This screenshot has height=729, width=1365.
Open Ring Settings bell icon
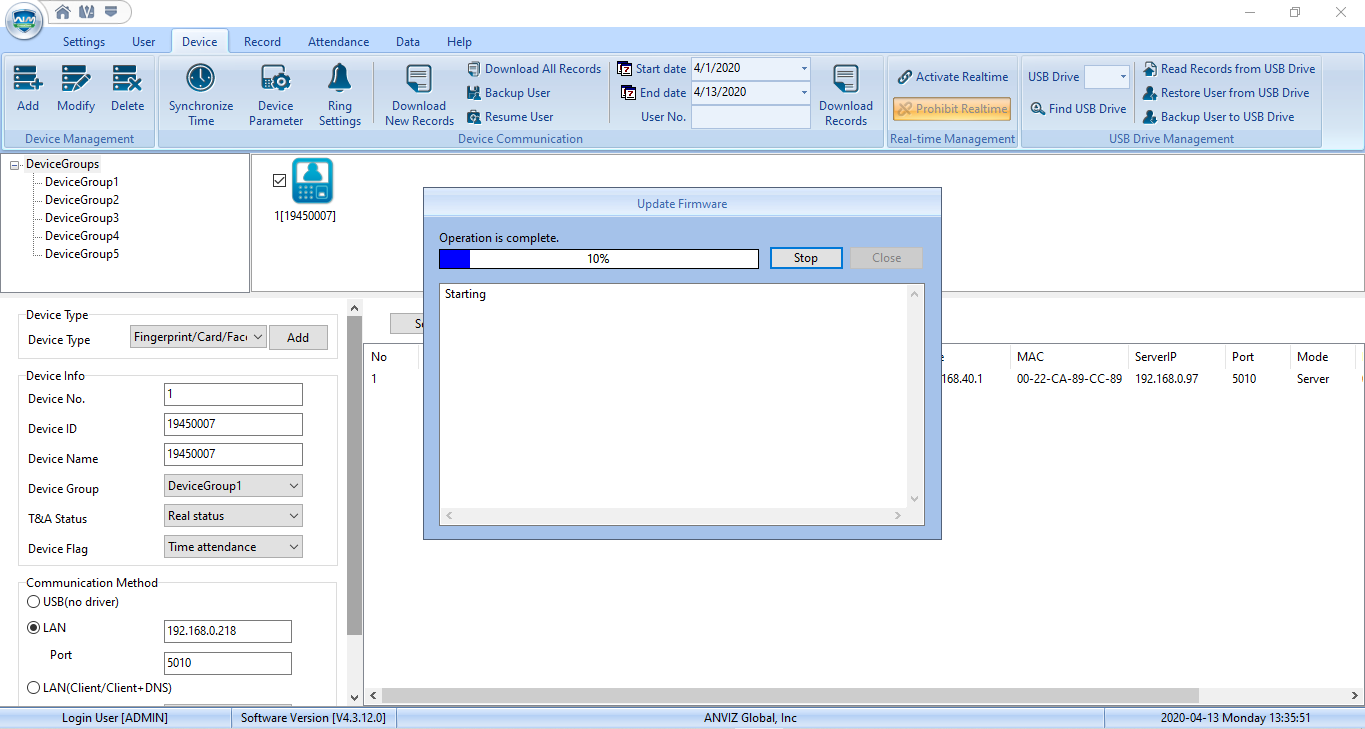click(340, 79)
